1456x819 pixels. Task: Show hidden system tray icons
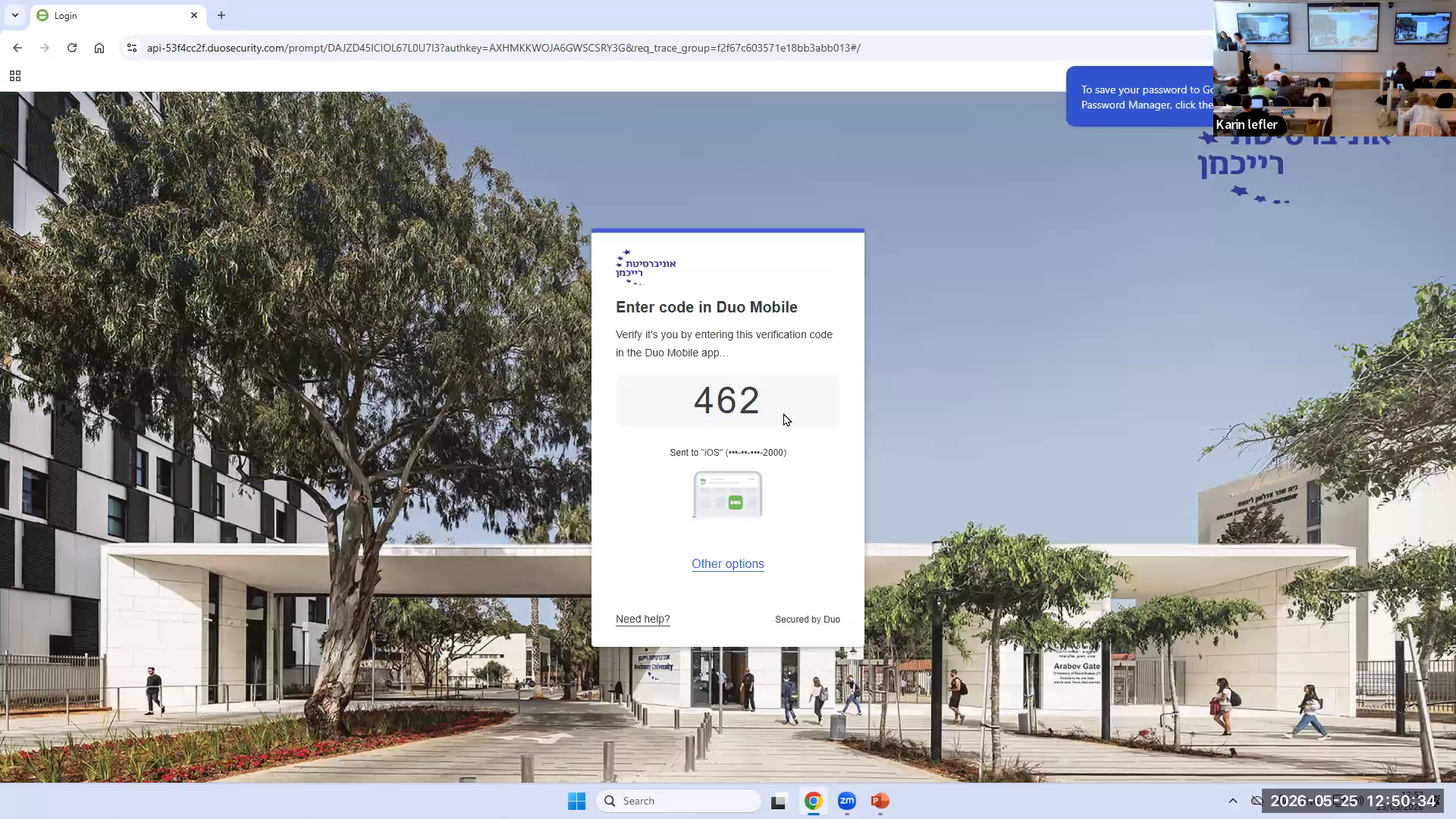1233,801
